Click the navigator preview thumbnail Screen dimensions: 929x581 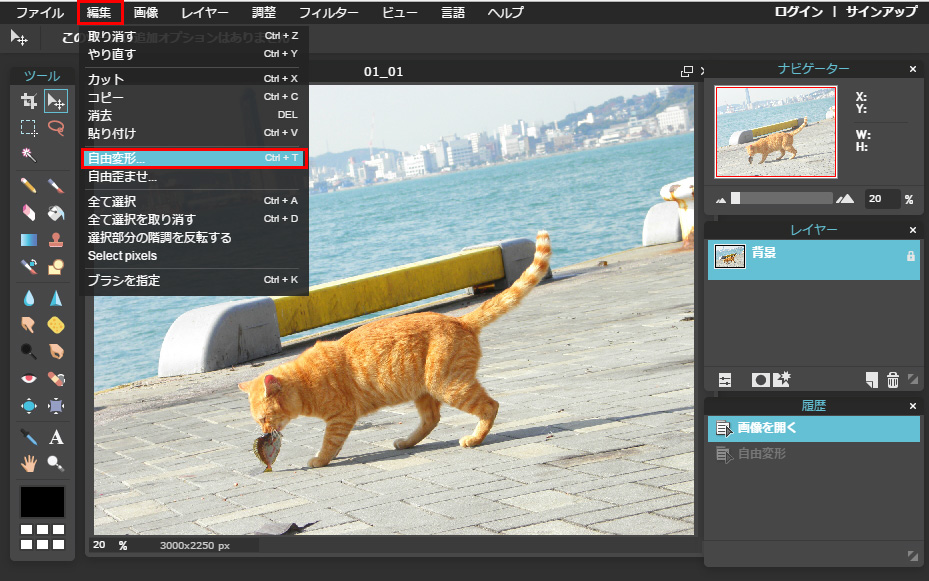[x=776, y=131]
